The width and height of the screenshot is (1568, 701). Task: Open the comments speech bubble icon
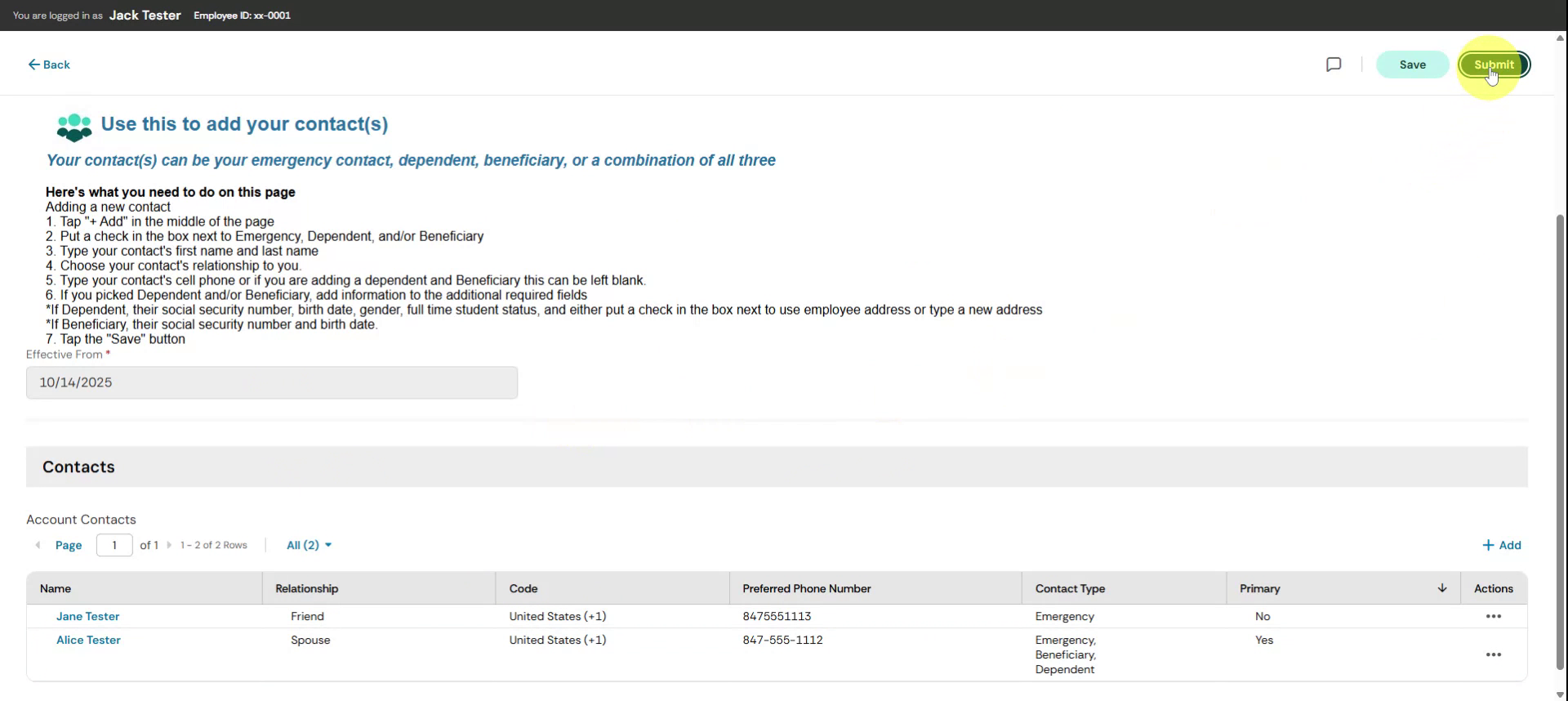(x=1334, y=65)
